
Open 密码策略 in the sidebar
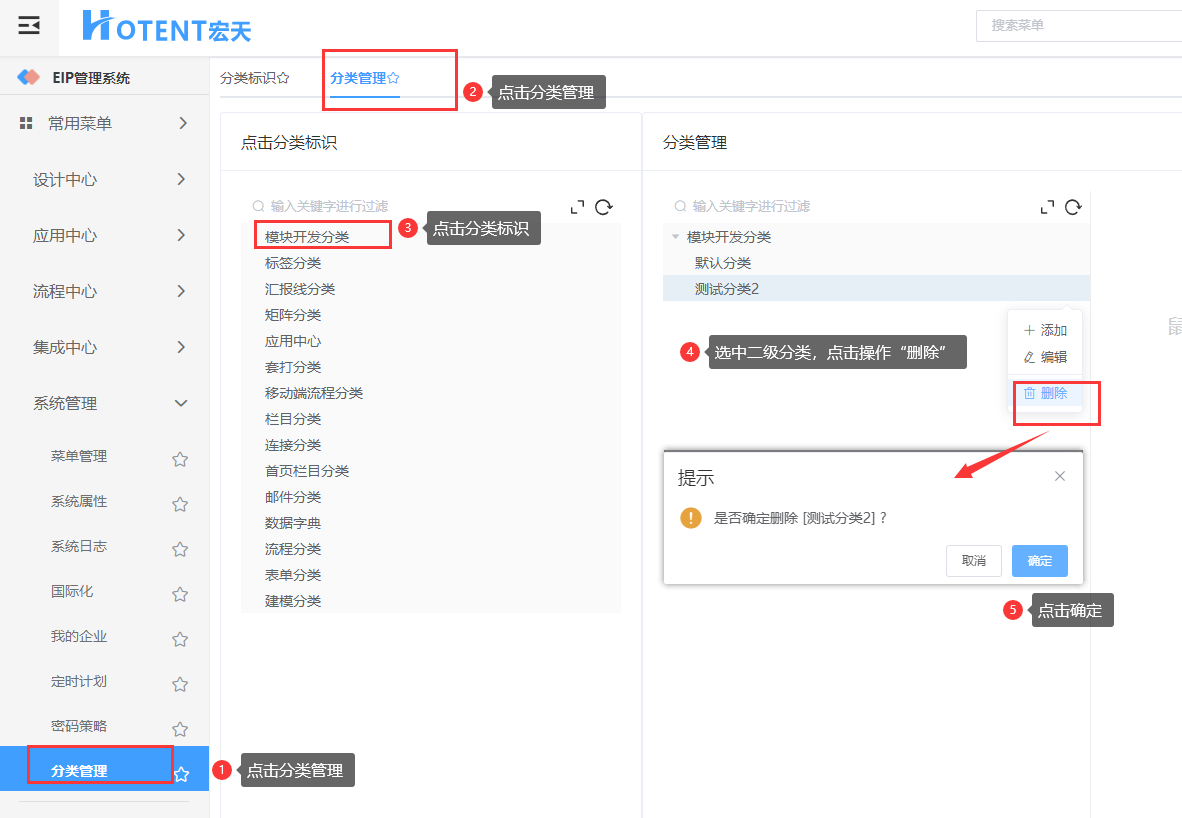tap(79, 726)
